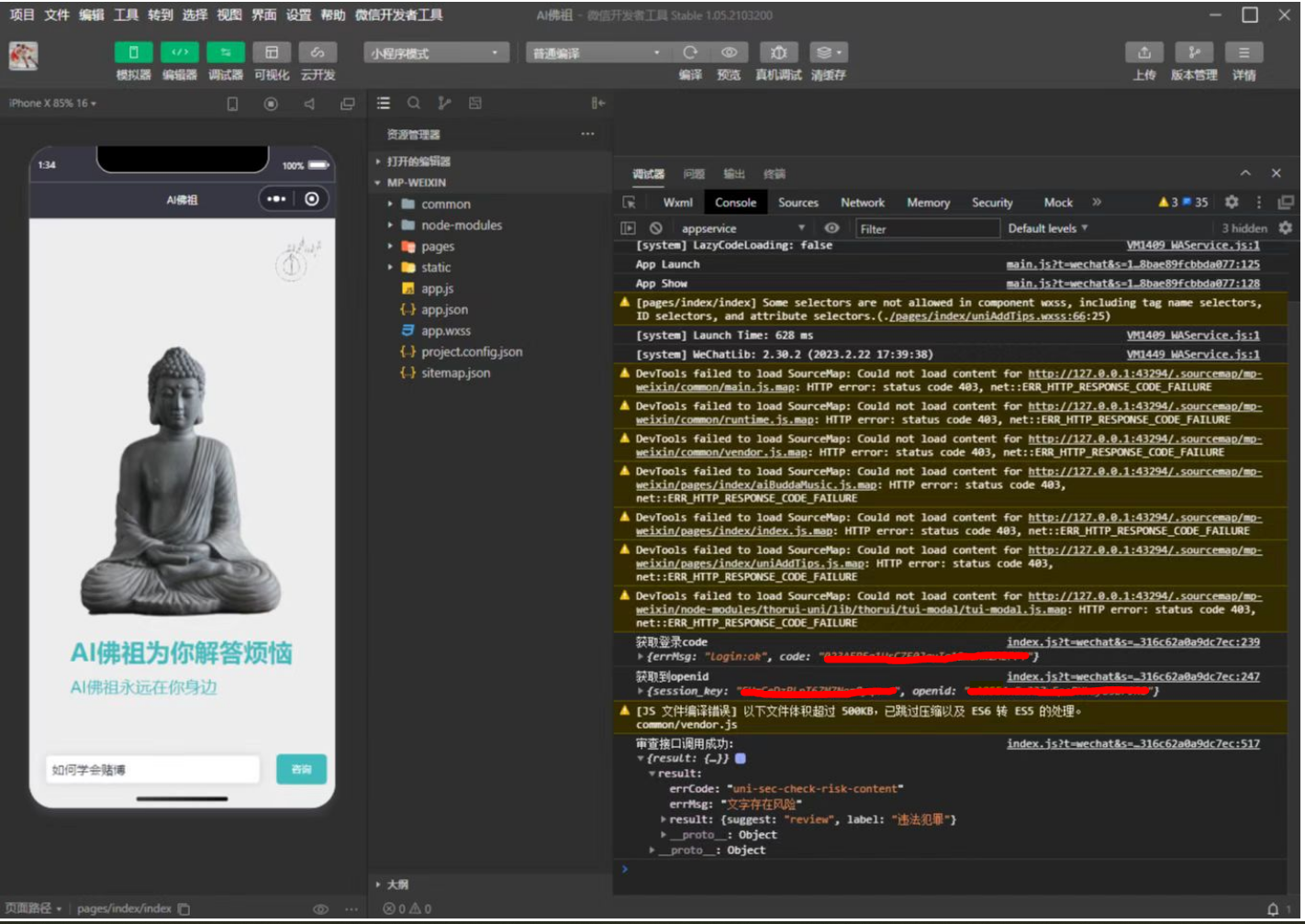
Task: Open the 帮助 menu
Action: tap(333, 15)
